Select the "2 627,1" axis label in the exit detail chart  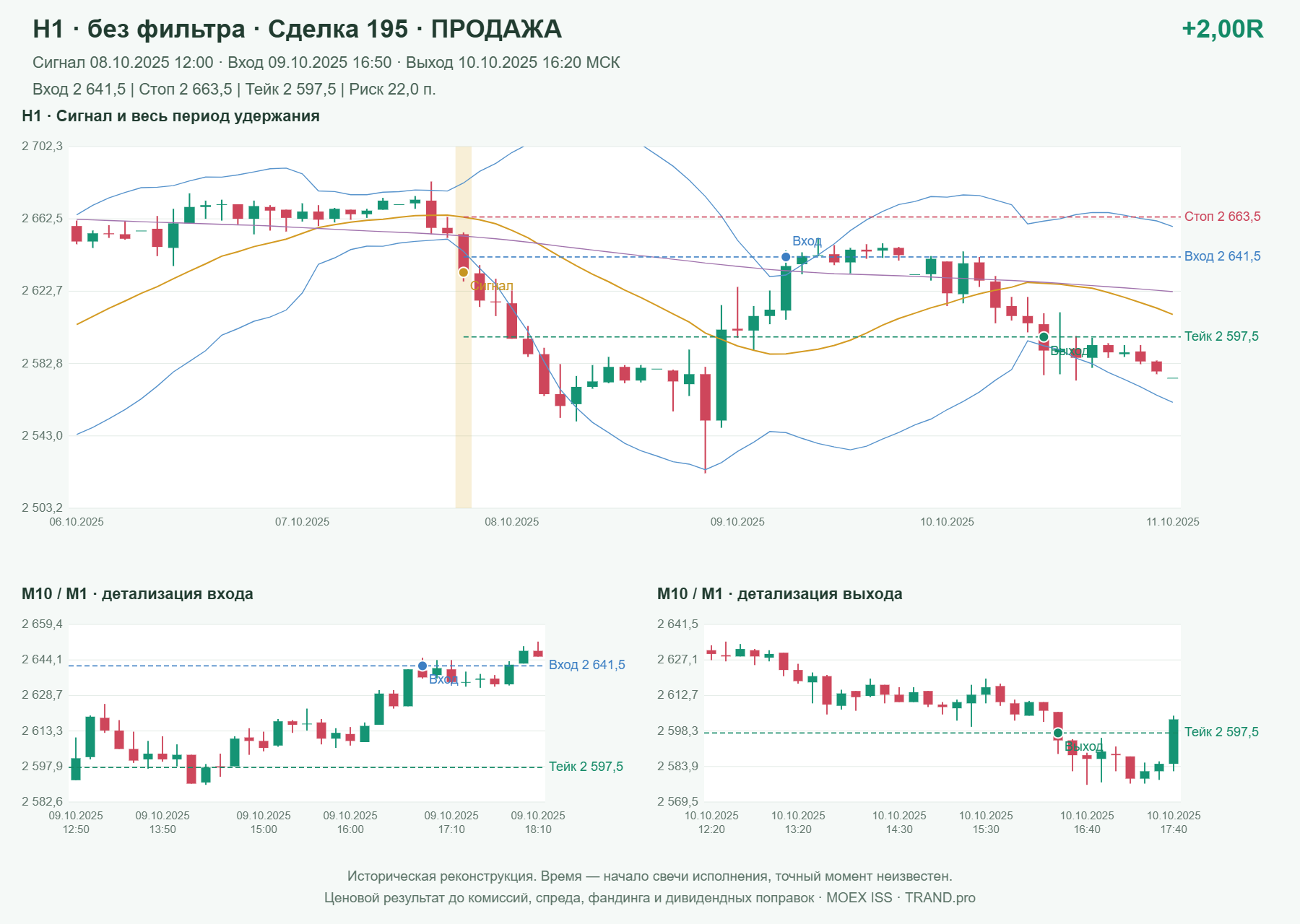tap(677, 659)
